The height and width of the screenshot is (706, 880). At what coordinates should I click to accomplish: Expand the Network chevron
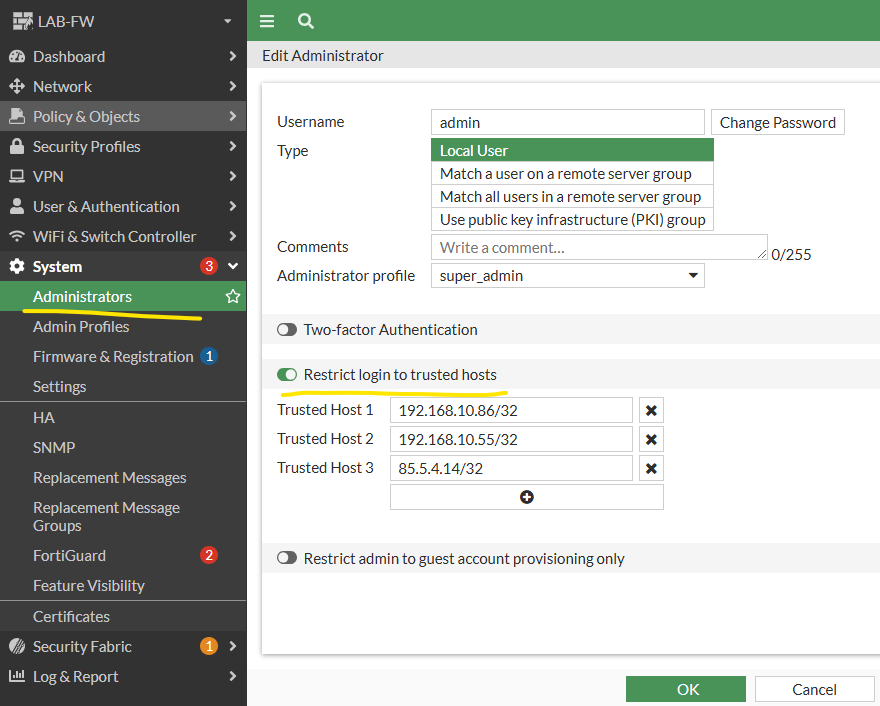(x=233, y=86)
